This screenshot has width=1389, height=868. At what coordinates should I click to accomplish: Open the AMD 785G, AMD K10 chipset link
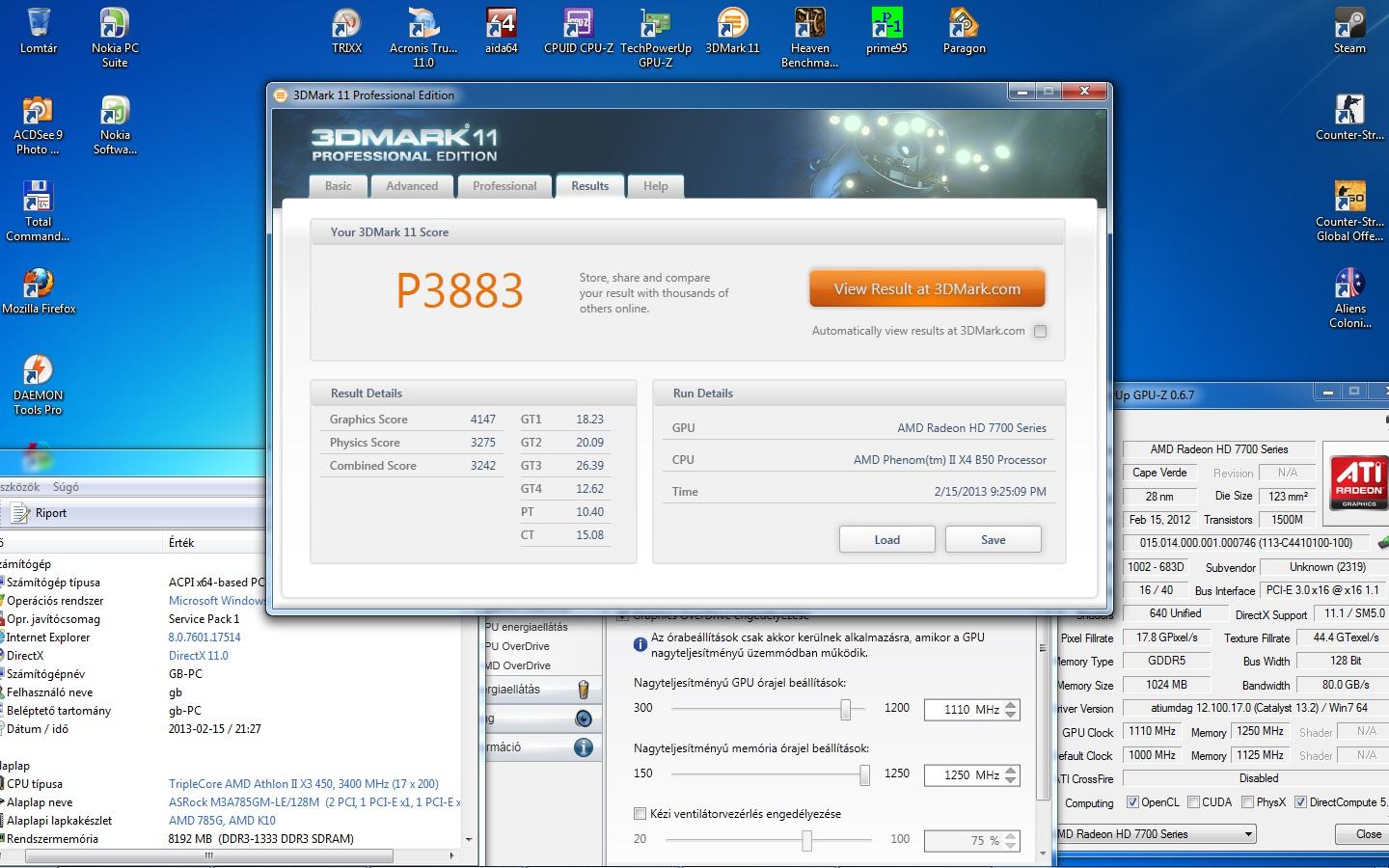click(222, 821)
